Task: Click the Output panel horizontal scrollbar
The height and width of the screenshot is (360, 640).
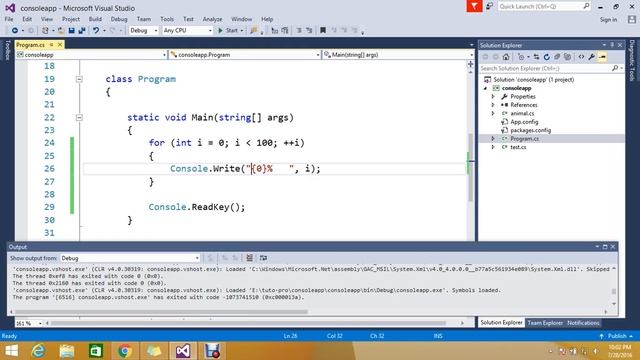Action: point(161,312)
